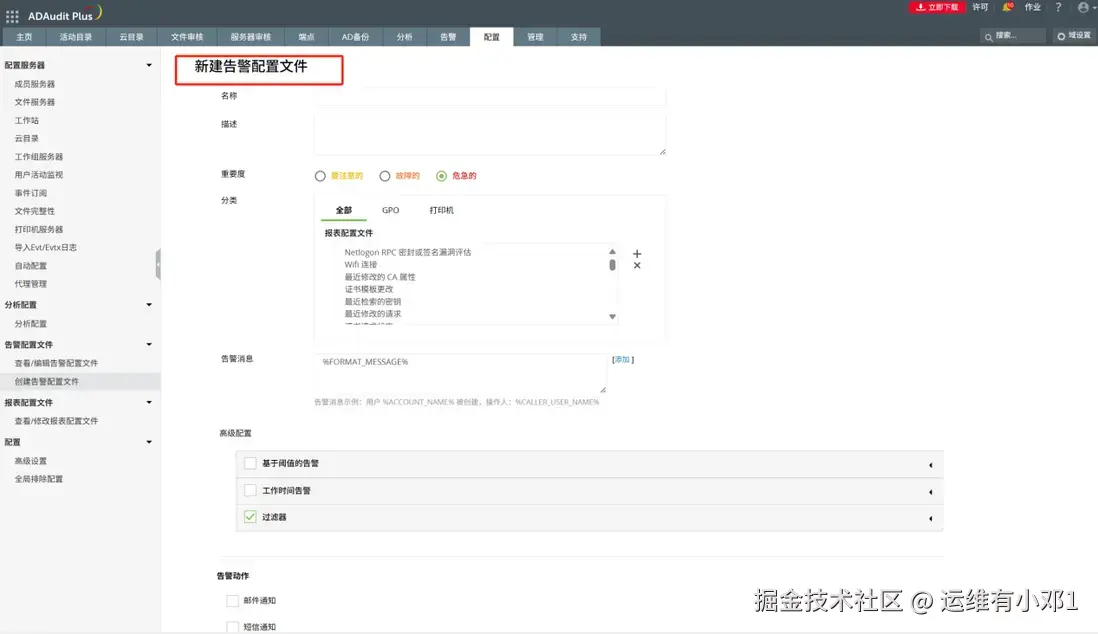Enable the 邮件通知 checkbox

[231, 600]
